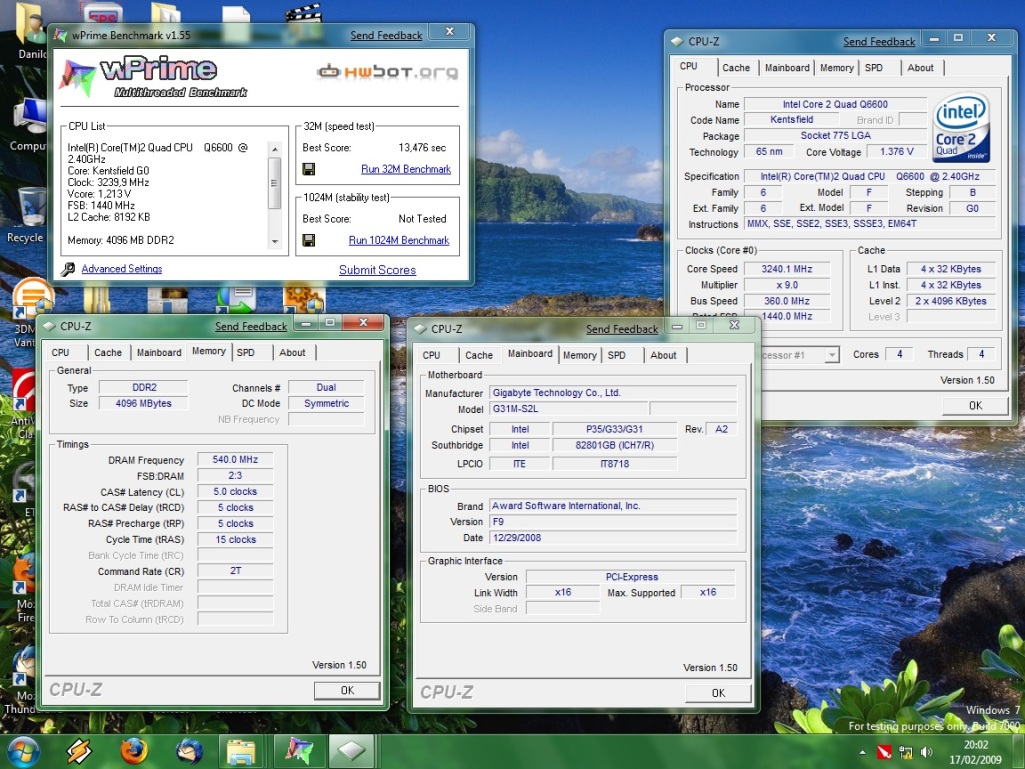Open Memory tab in CPU-Z CPU window
This screenshot has height=769, width=1025.
[x=837, y=68]
